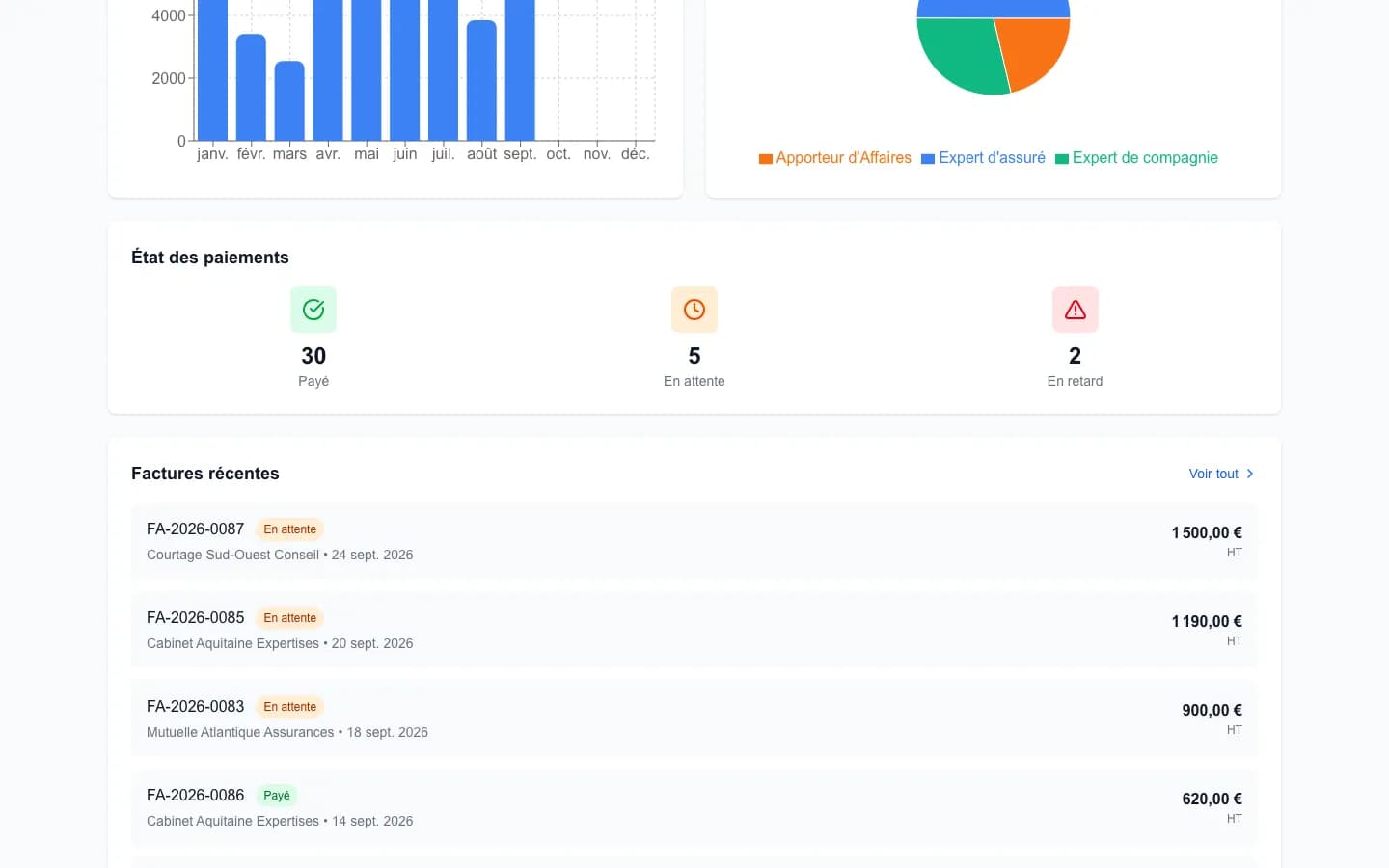Click the blue Expert d'assuré legend swatch
The width and height of the screenshot is (1389, 868).
[928, 158]
